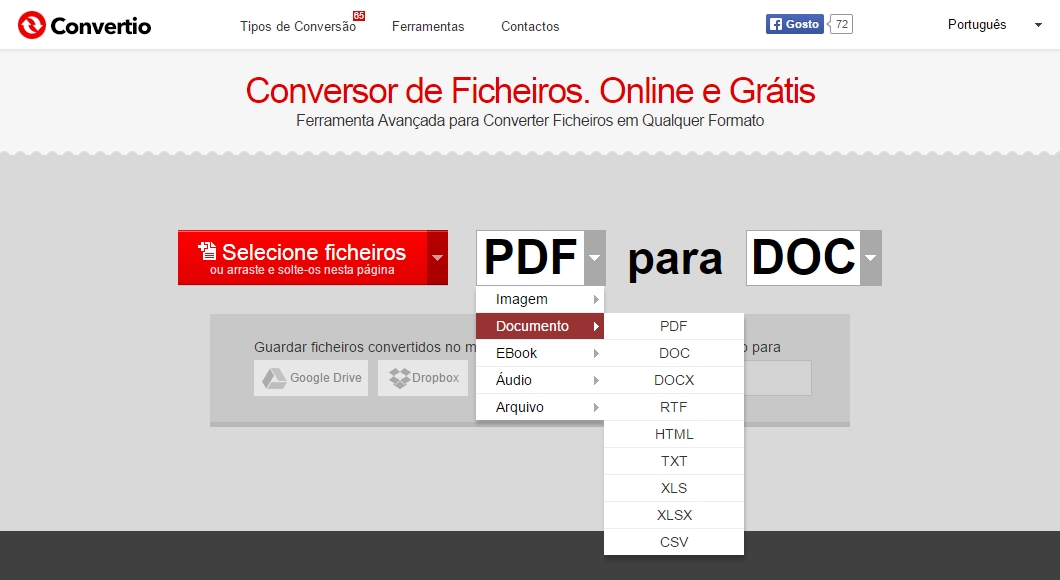Select Arquivo category in format menu

coord(539,407)
